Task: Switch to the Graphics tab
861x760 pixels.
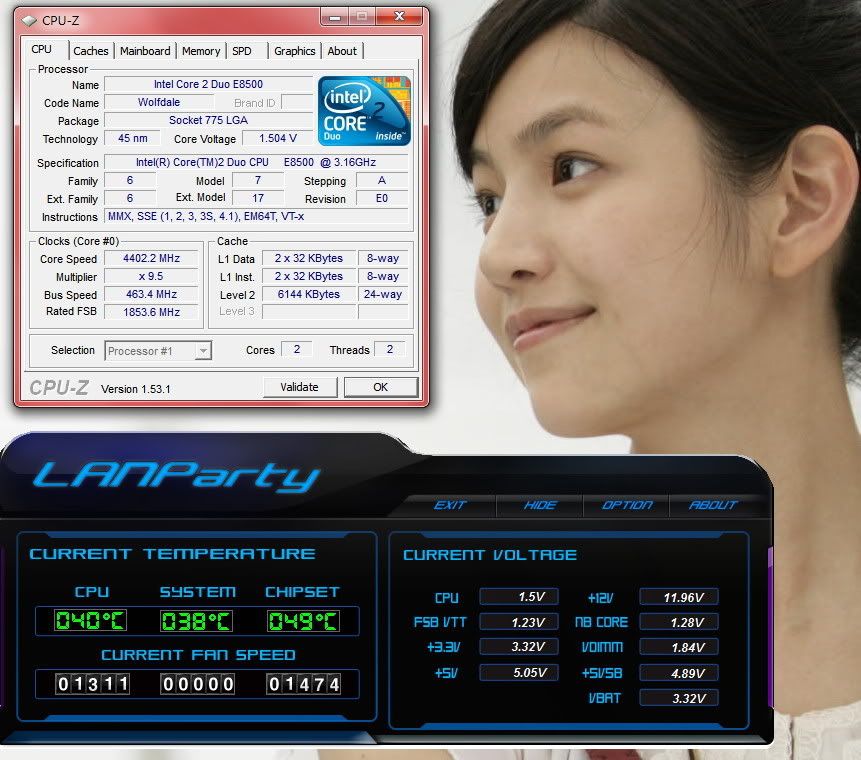Action: pyautogui.click(x=294, y=51)
